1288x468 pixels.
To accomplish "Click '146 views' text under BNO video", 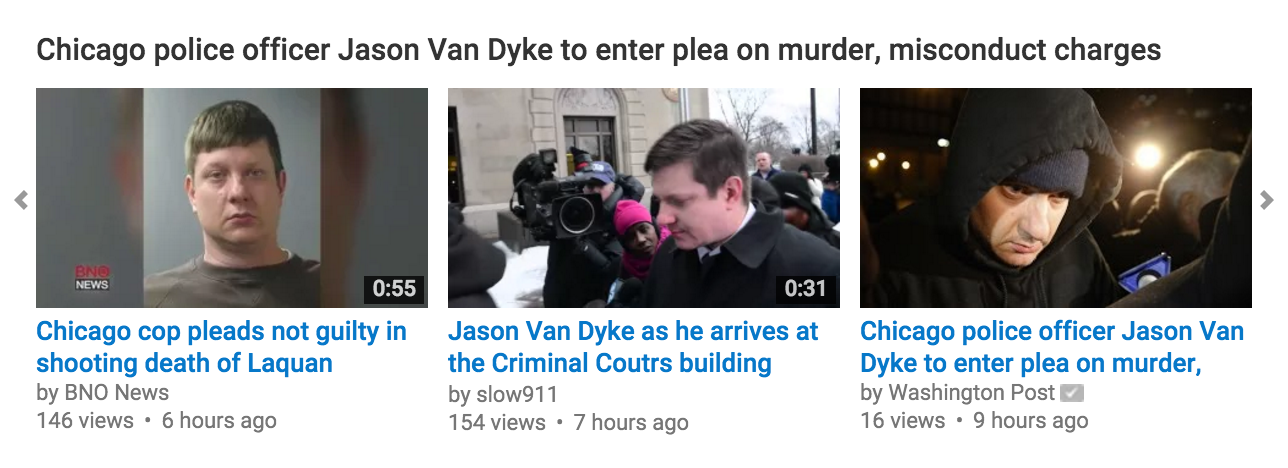I will [85, 421].
